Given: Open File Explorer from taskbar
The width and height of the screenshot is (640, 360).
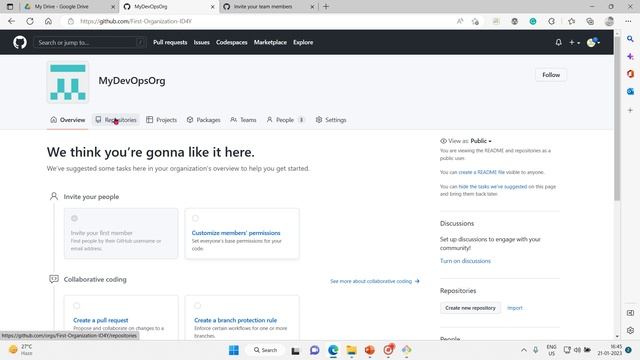Looking at the screenshot, I should click(351, 350).
